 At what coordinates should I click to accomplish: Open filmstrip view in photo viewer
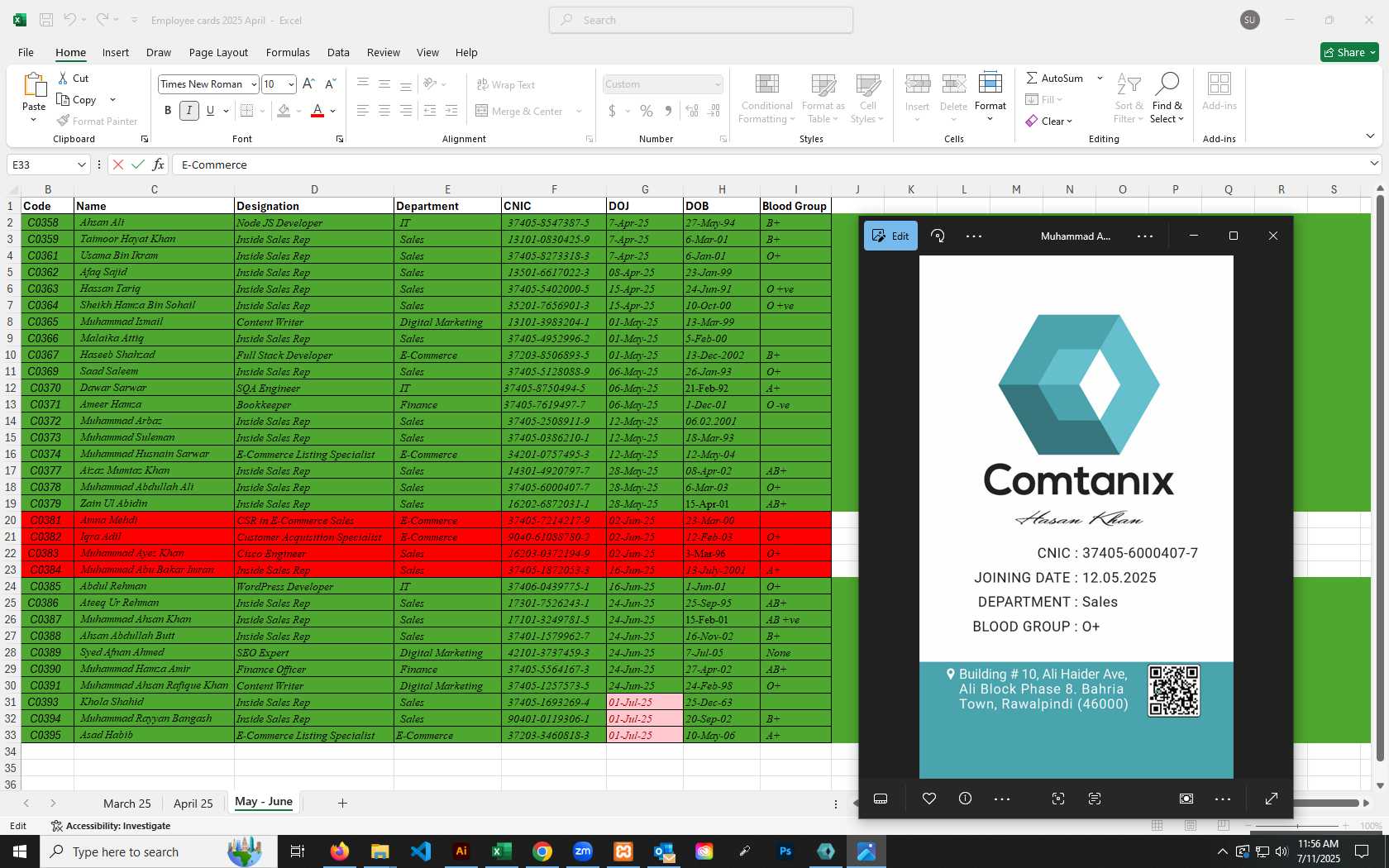pyautogui.click(x=881, y=799)
